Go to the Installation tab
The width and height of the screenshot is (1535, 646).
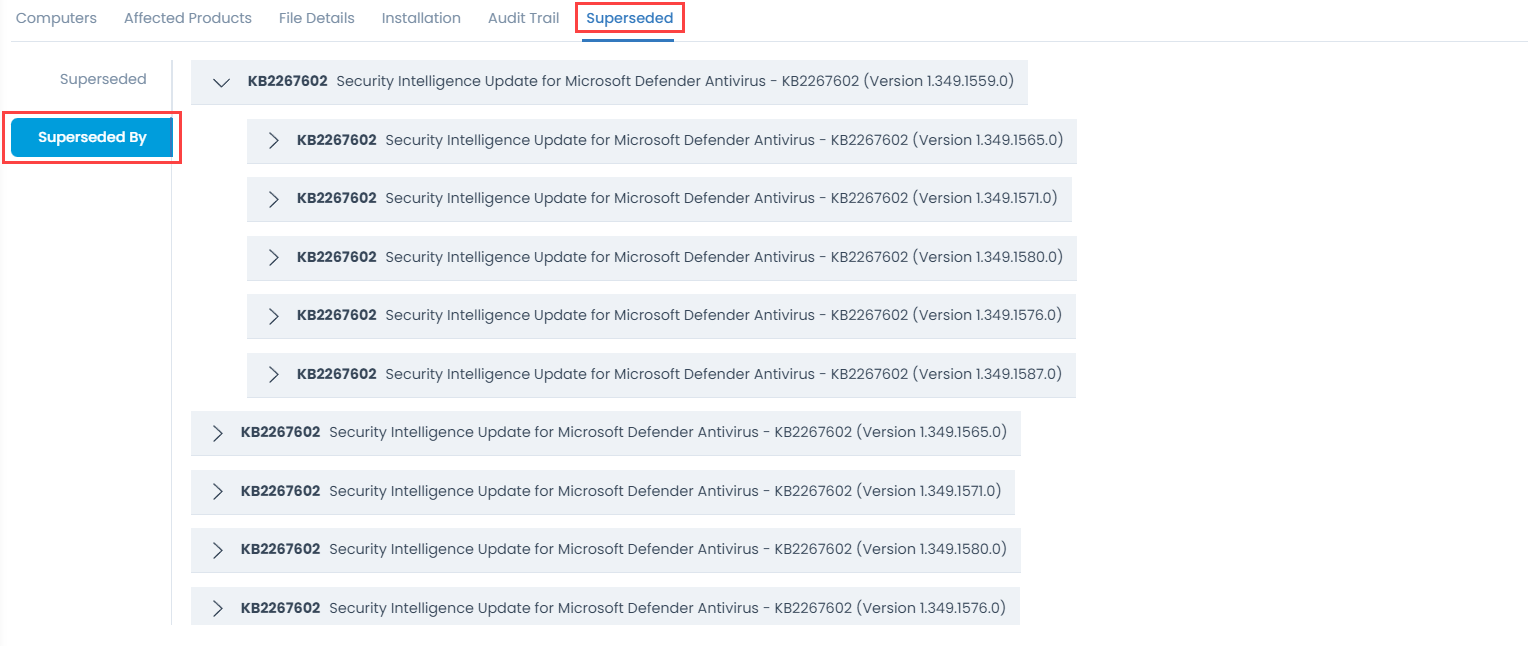[x=421, y=18]
